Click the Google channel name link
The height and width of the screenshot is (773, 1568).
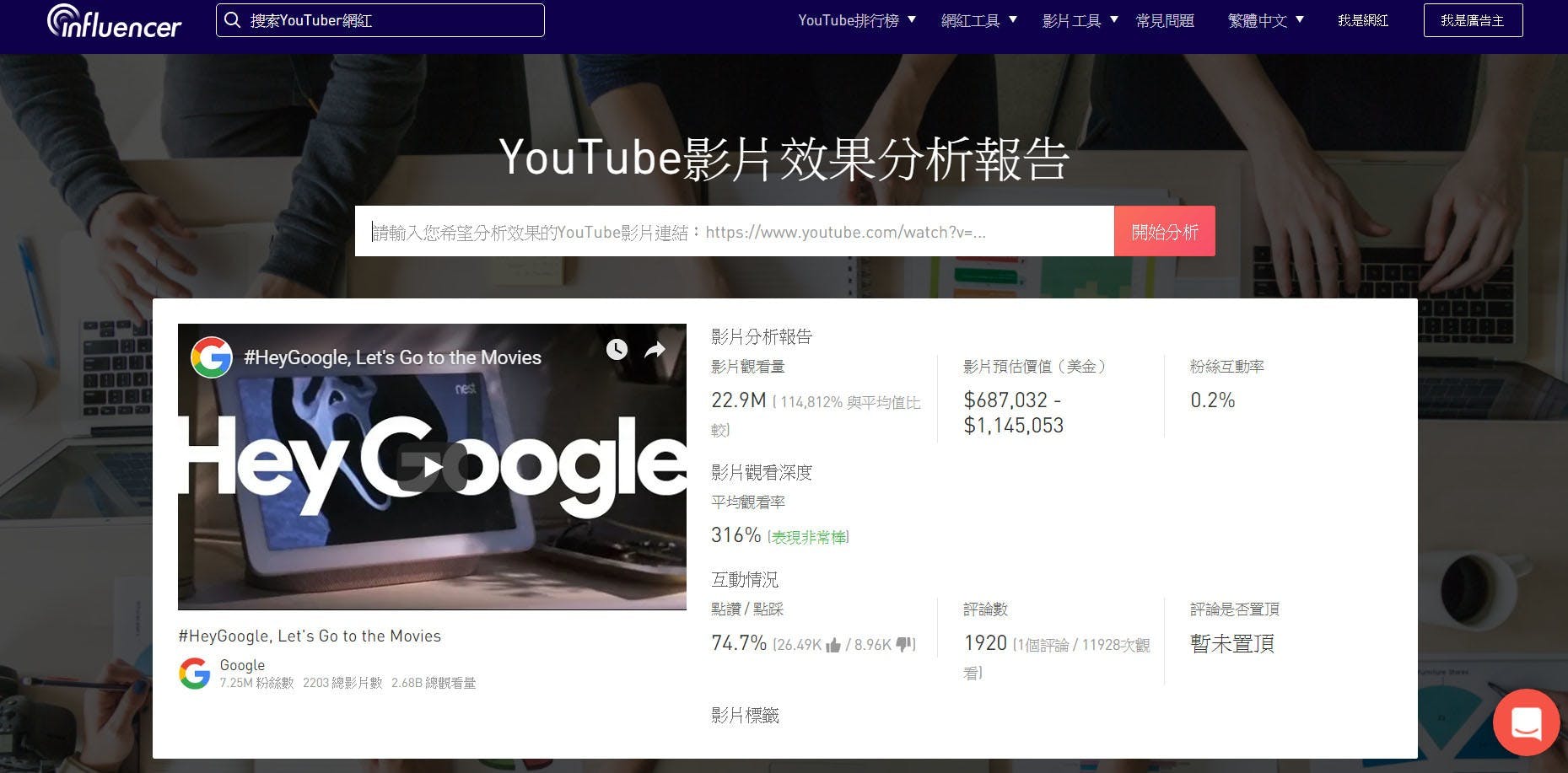click(242, 665)
